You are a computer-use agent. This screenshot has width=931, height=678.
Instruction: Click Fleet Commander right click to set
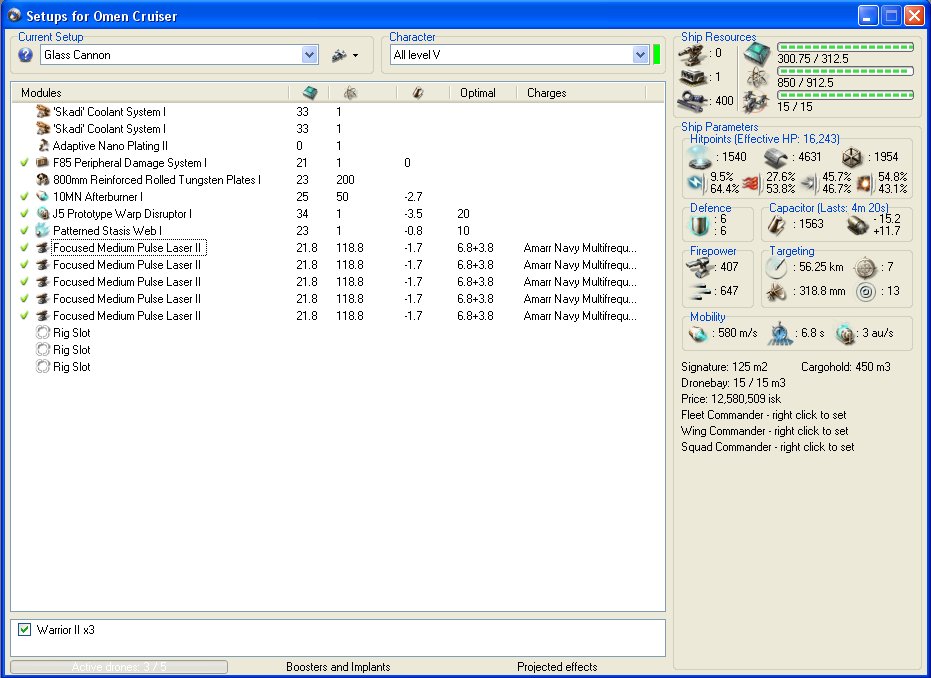764,415
